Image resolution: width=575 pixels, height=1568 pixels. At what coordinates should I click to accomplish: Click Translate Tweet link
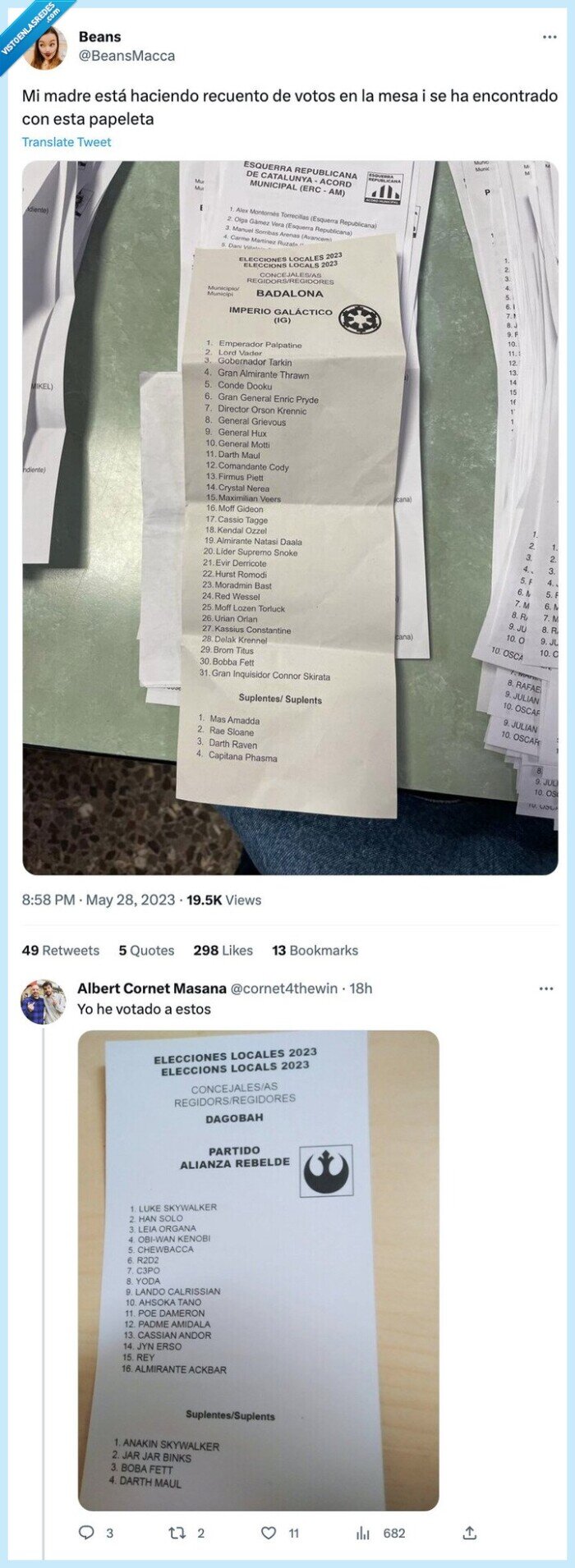(x=67, y=142)
